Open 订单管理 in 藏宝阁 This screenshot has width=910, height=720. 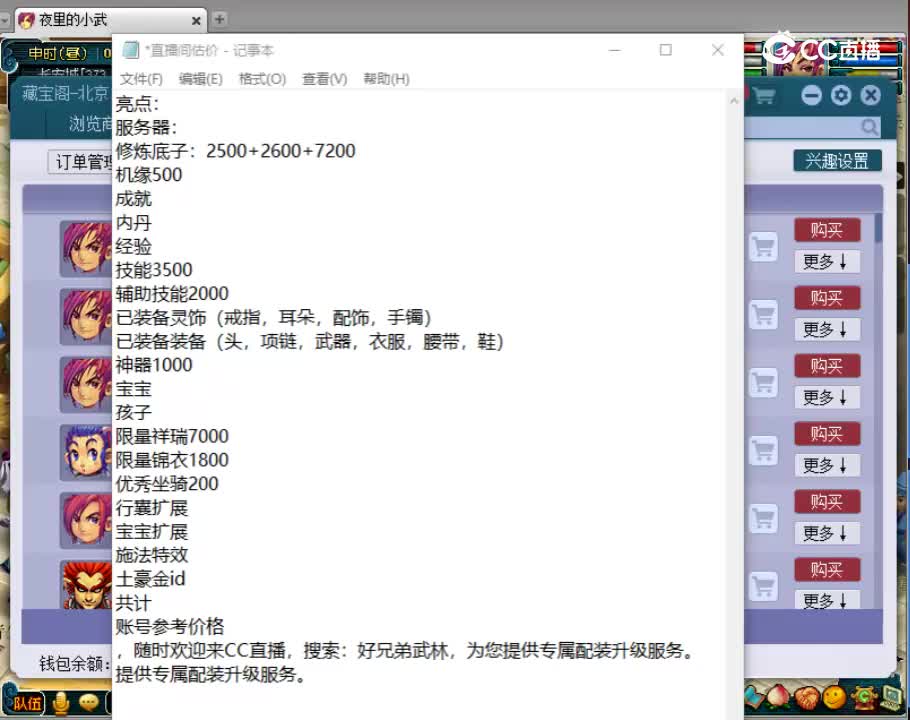(81, 162)
